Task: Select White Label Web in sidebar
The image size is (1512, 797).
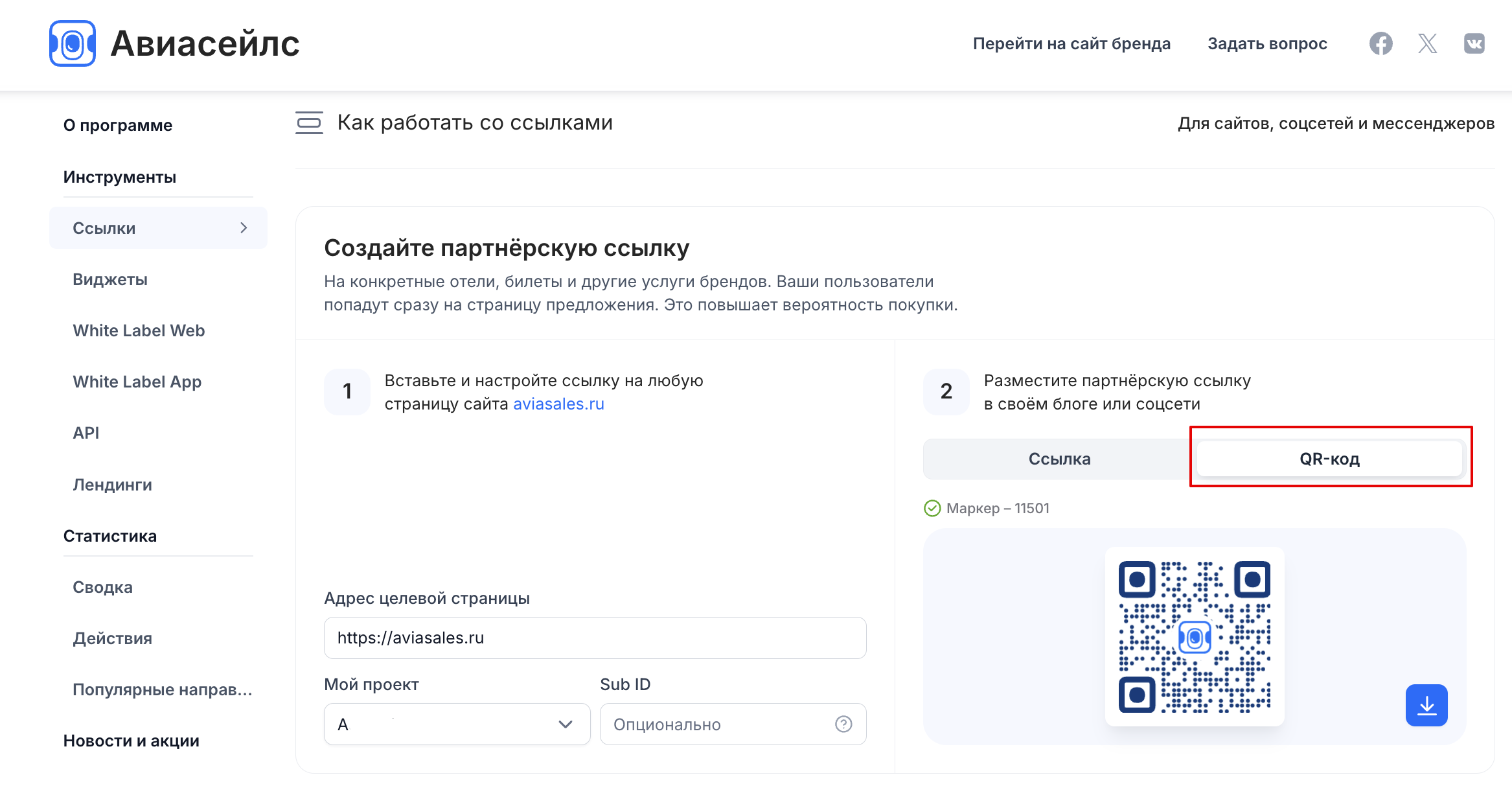Action: 139,330
